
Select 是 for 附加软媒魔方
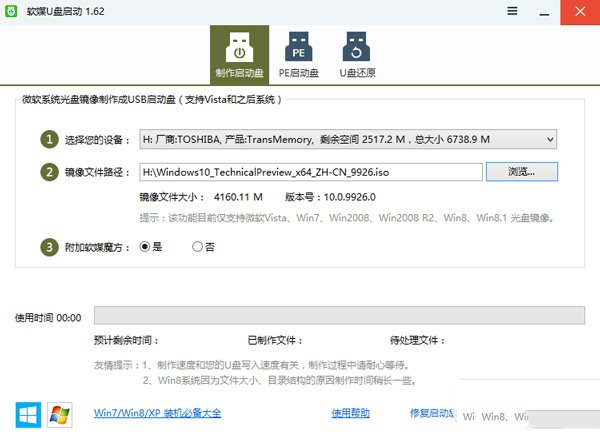point(146,246)
